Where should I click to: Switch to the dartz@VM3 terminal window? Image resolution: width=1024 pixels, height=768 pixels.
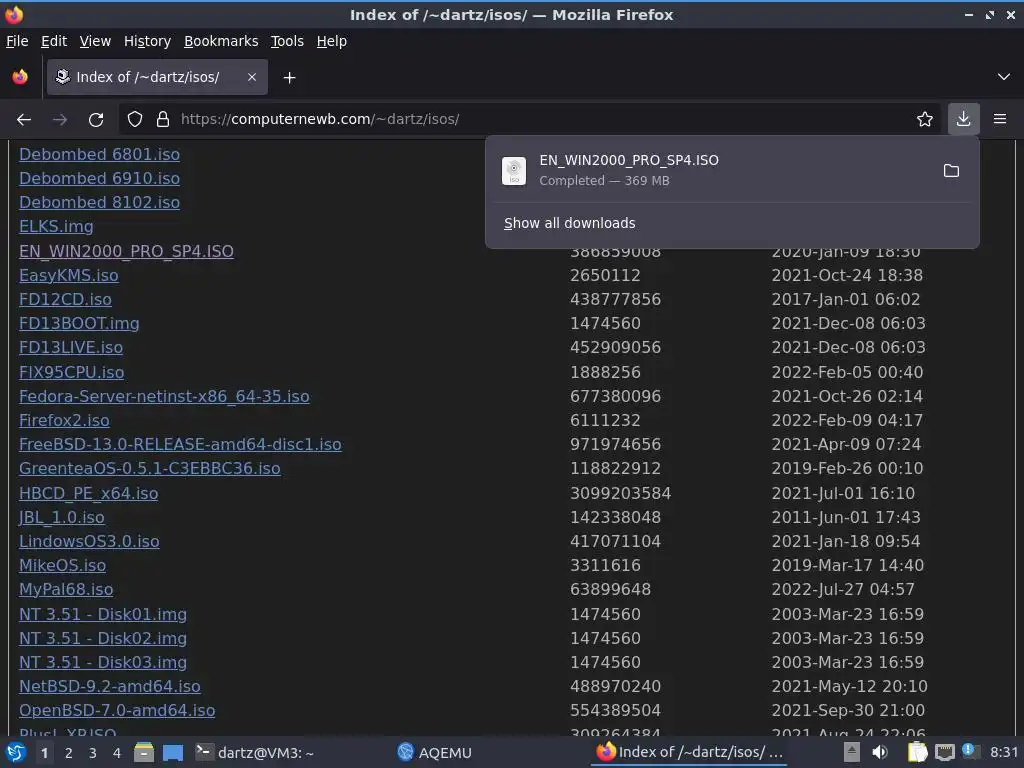(x=255, y=753)
